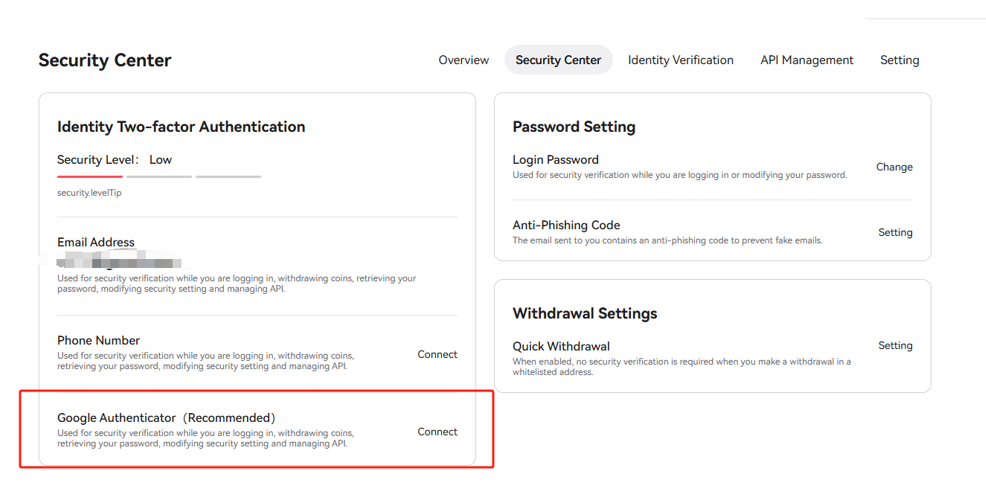The width and height of the screenshot is (986, 493).
Task: Open the Setting tab in the top navigation
Action: pyautogui.click(x=899, y=60)
